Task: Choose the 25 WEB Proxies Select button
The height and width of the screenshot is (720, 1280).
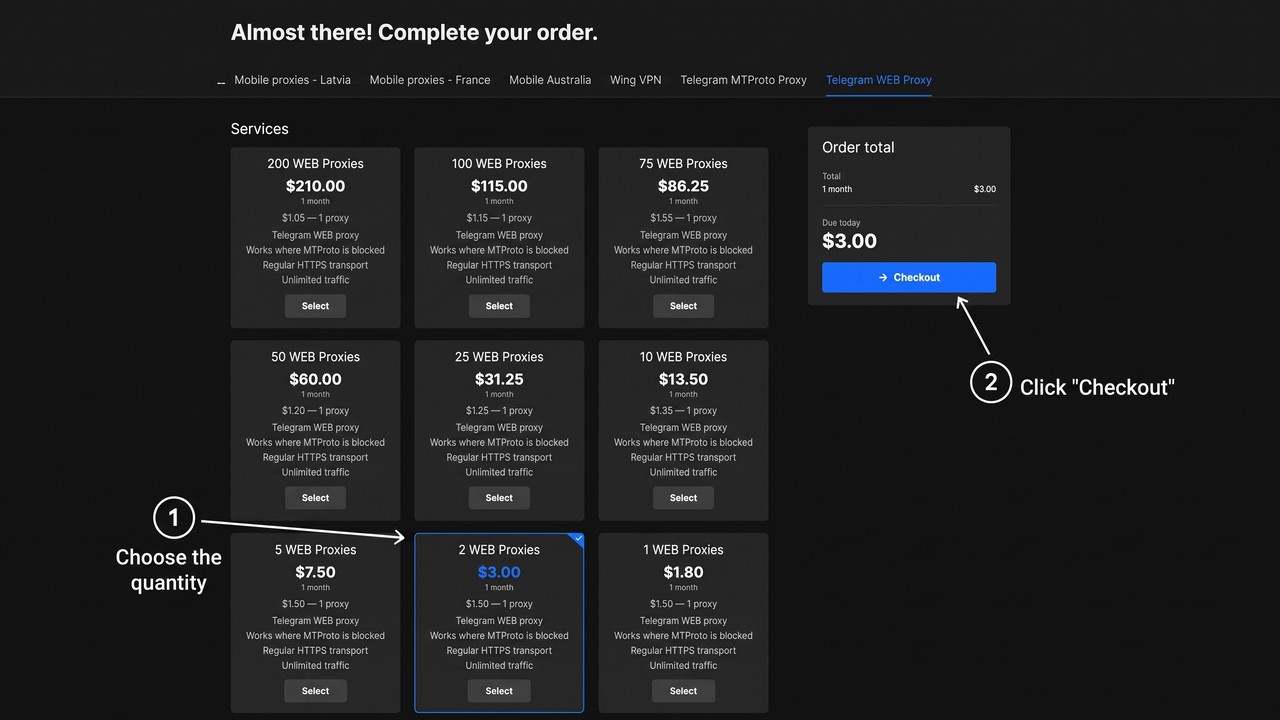Action: (x=499, y=498)
